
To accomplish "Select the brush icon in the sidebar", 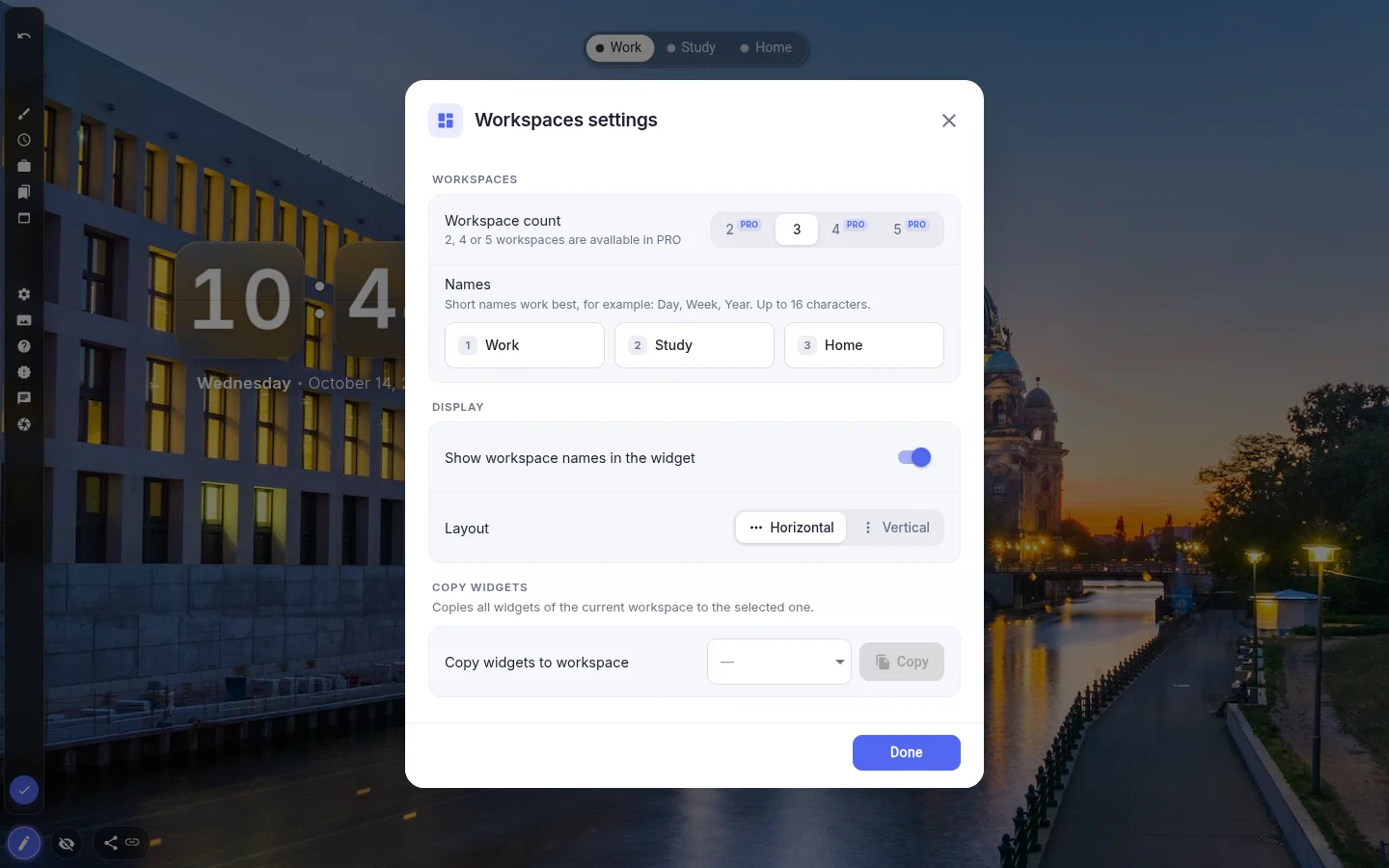I will 24,114.
